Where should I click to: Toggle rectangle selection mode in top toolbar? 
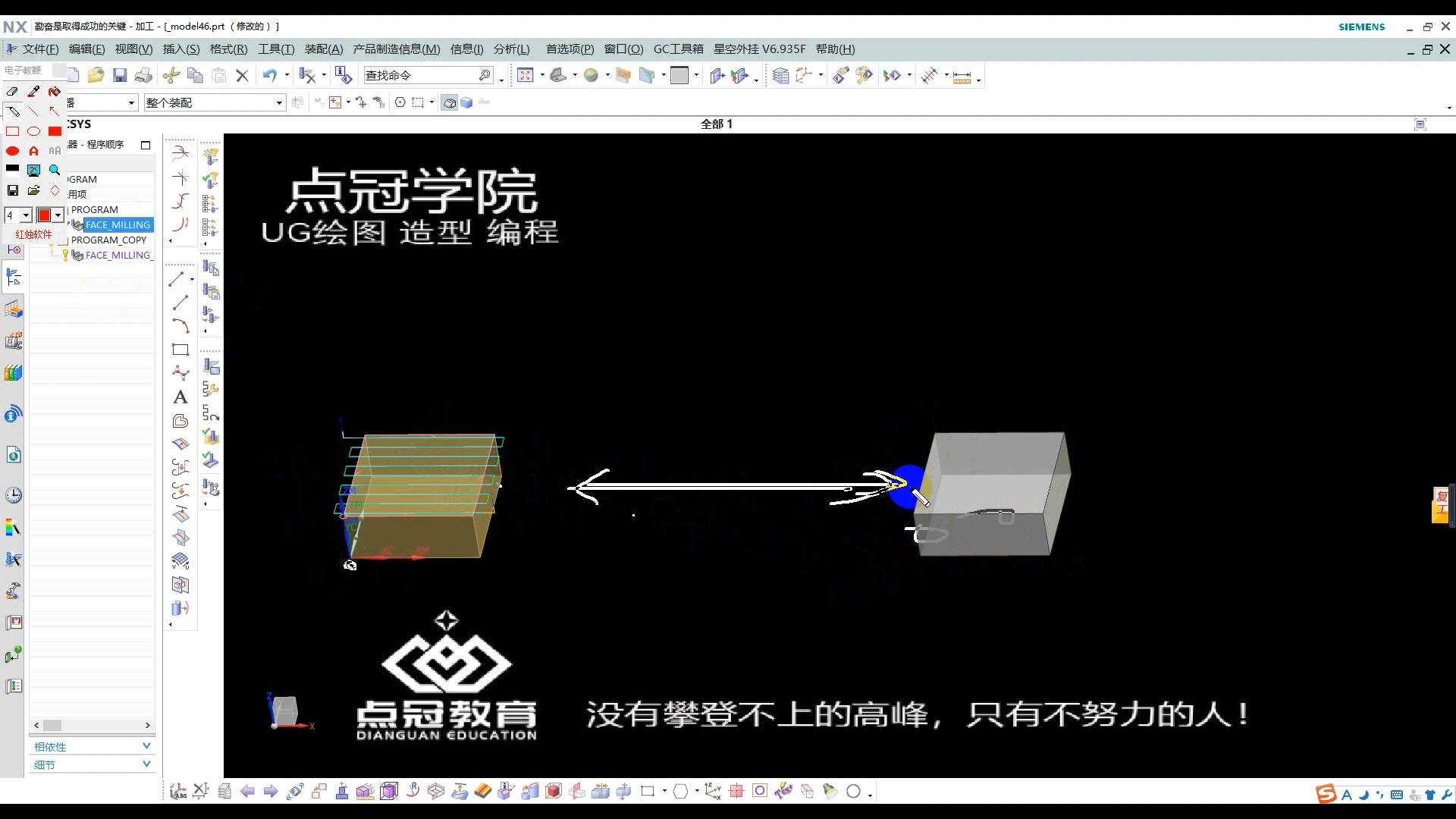click(419, 102)
